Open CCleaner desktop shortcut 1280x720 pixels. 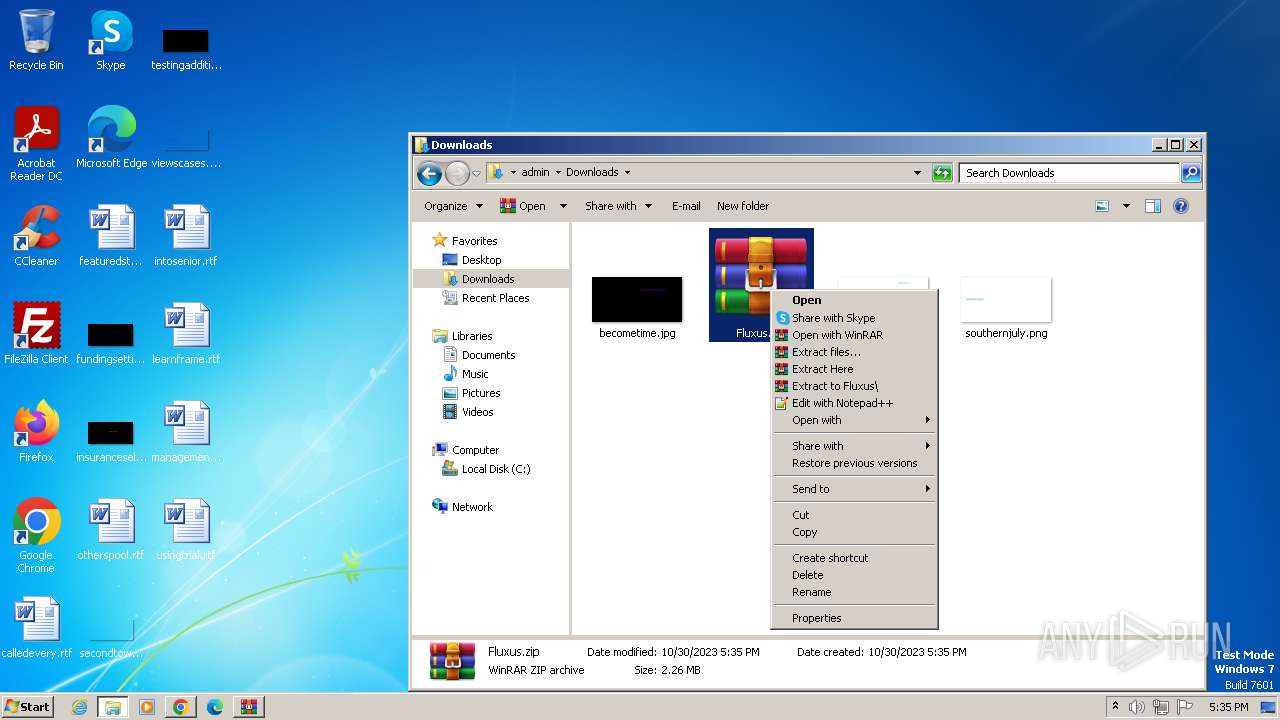[x=36, y=236]
